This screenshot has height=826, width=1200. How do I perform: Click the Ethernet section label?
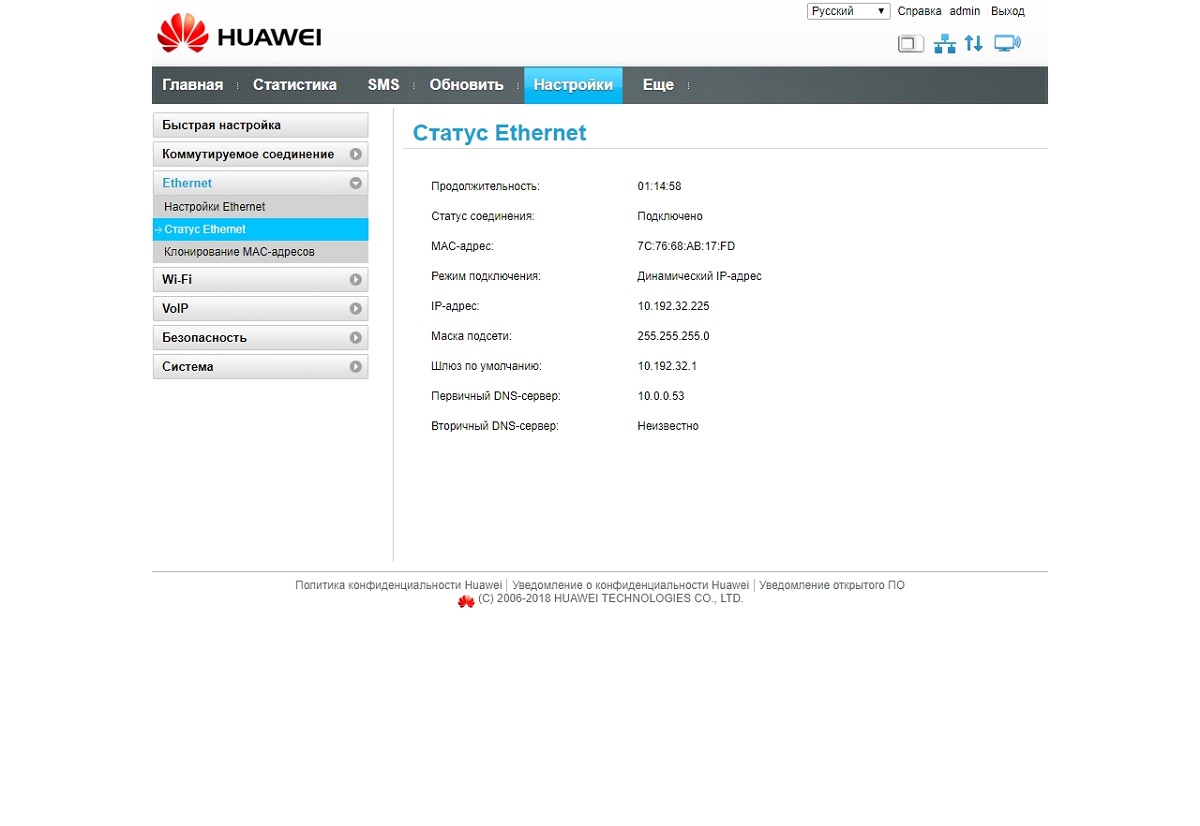(187, 183)
